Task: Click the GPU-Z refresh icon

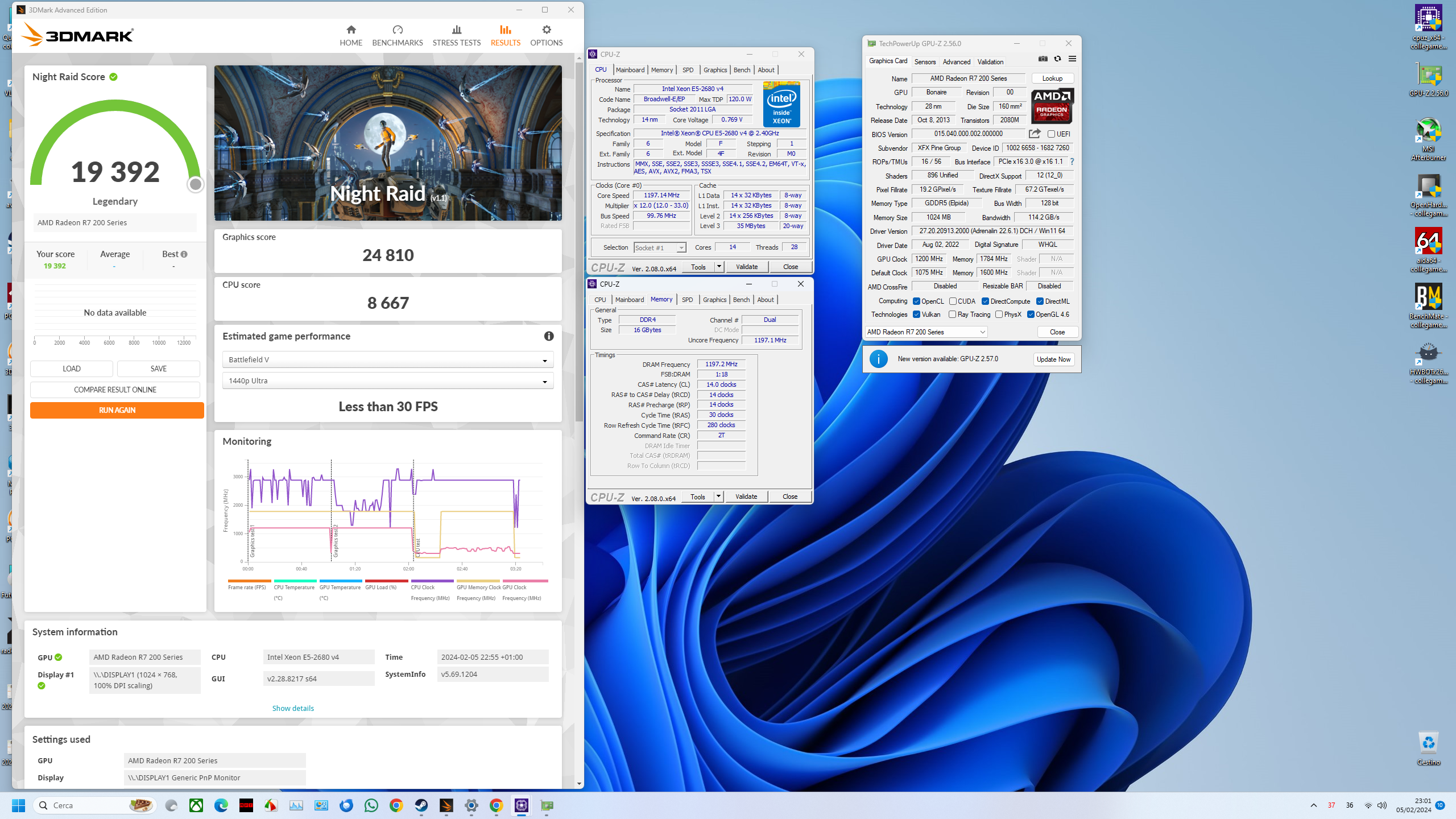Action: [x=1057, y=59]
